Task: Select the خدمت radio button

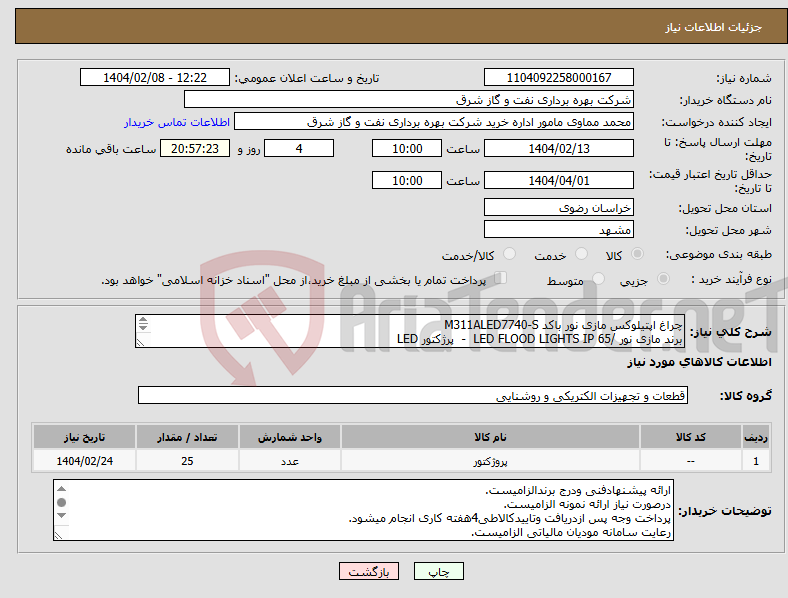Action: point(581,254)
